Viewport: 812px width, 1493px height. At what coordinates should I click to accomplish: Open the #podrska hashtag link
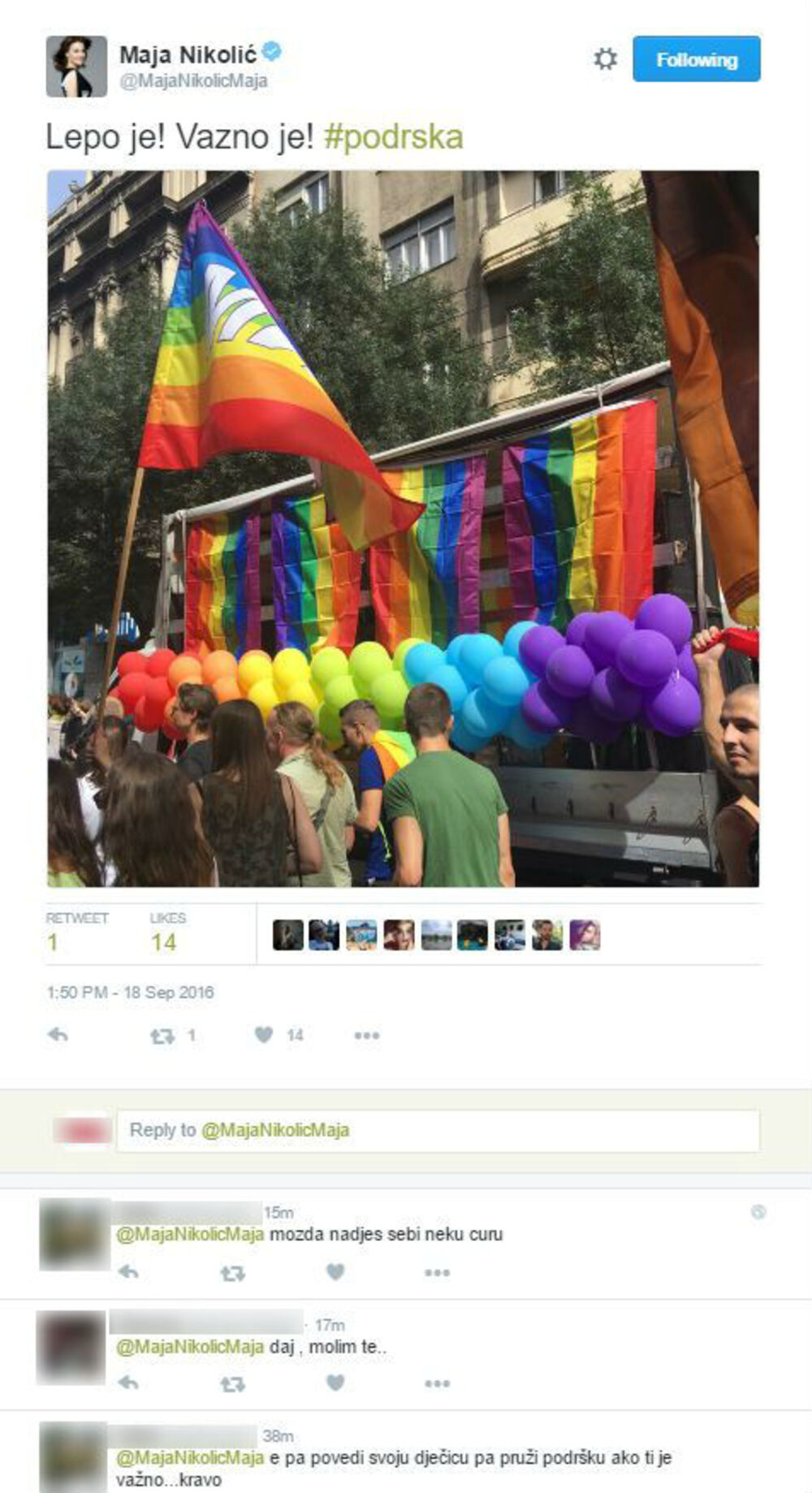click(x=394, y=137)
